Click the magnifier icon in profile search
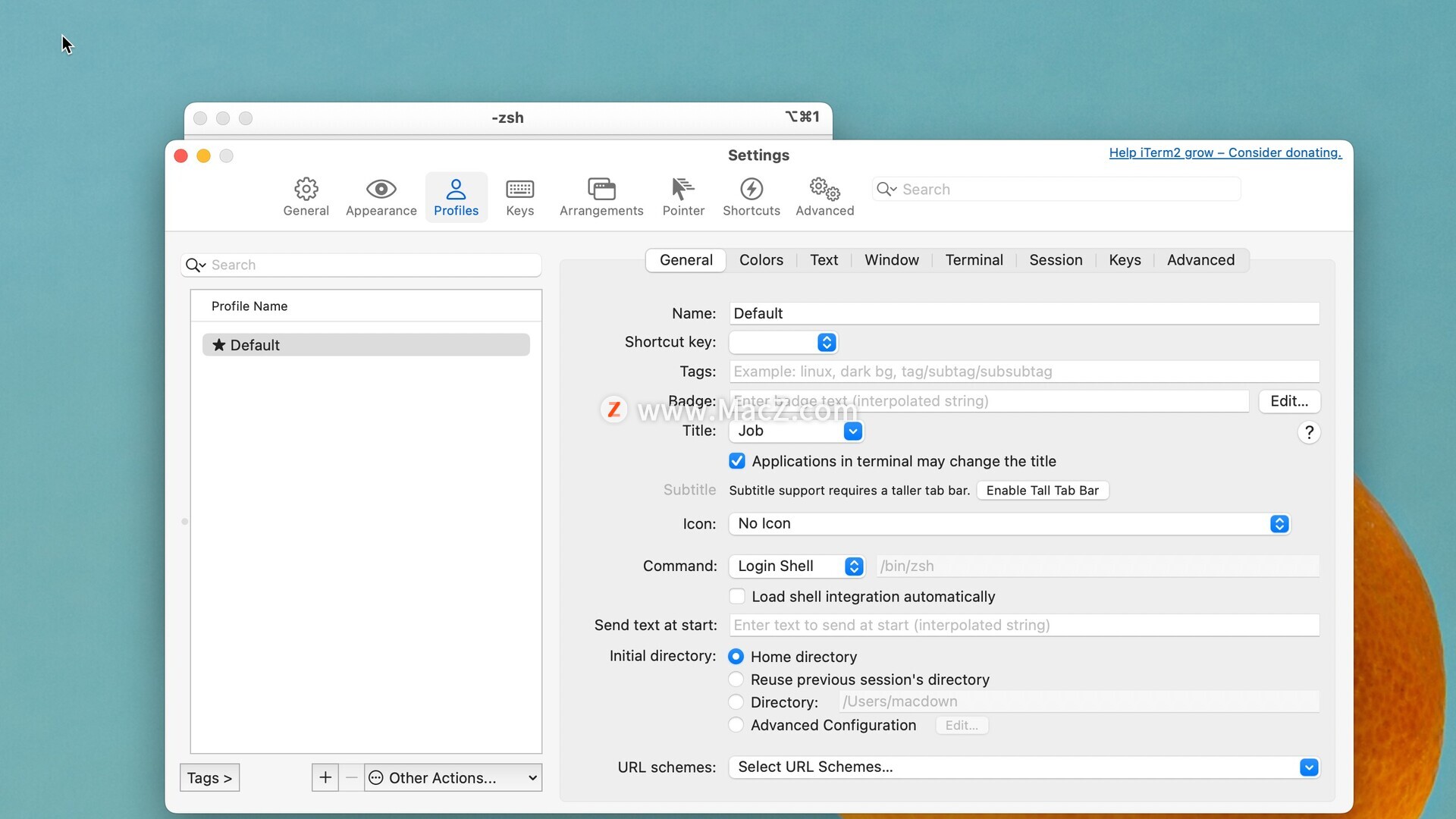Screen dimensions: 1456x819 [196, 265]
